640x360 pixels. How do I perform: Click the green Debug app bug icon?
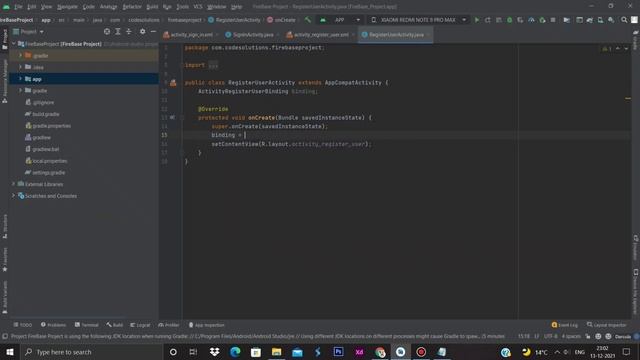(x=509, y=20)
